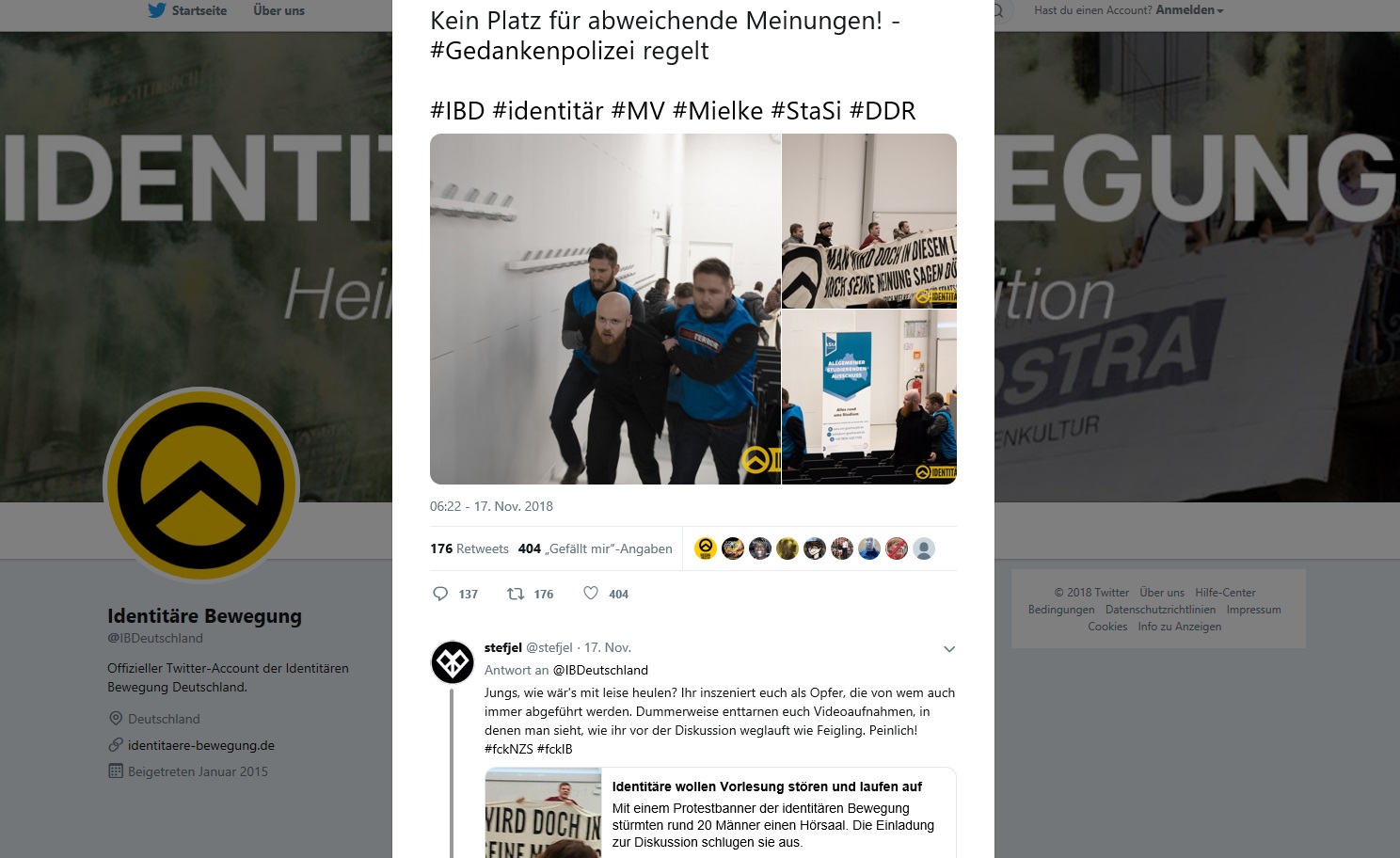This screenshot has height=858, width=1400.
Task: Open the reply speech bubble icon
Action: tap(440, 594)
